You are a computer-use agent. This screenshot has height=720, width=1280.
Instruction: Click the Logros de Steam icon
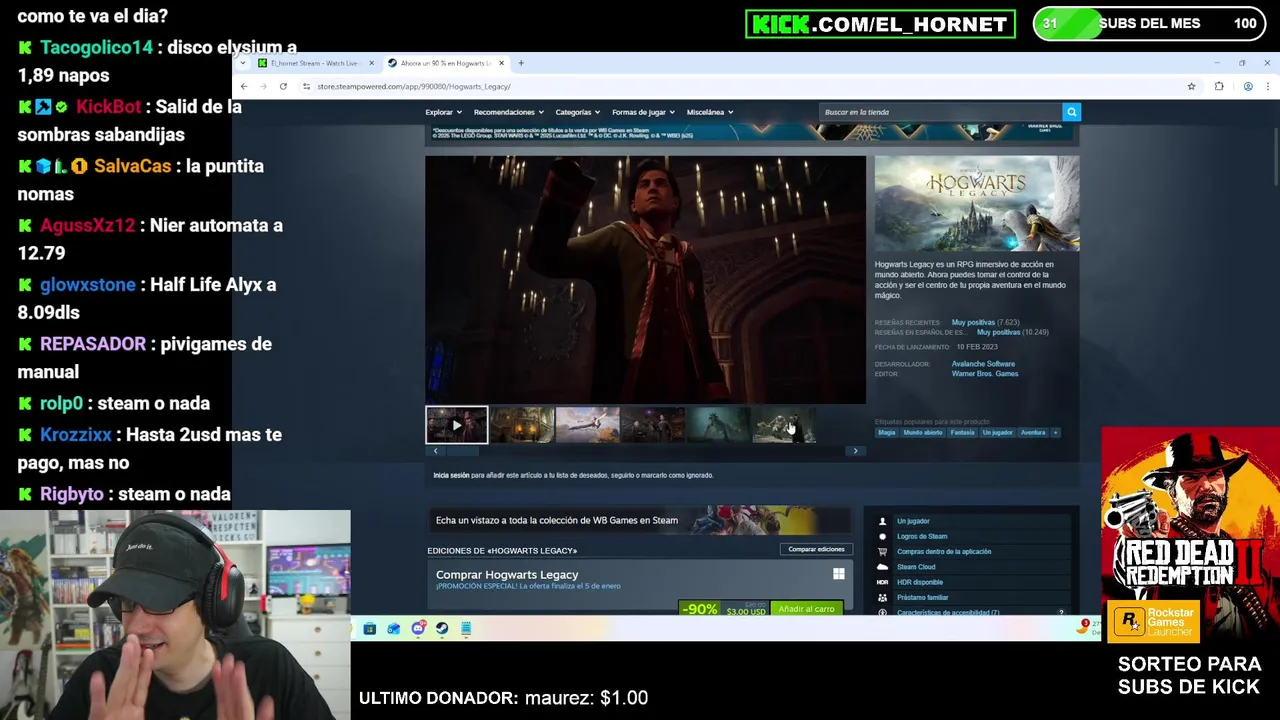[882, 536]
